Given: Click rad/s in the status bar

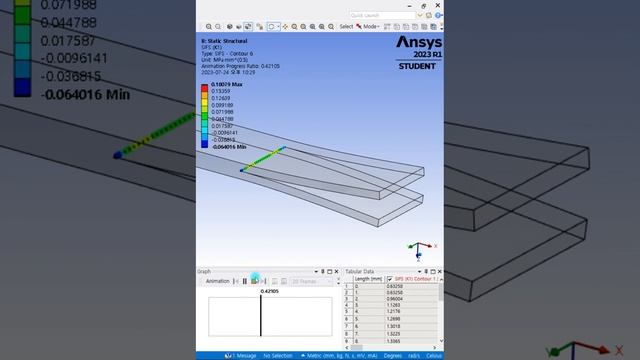Looking at the screenshot, I should coord(414,356).
